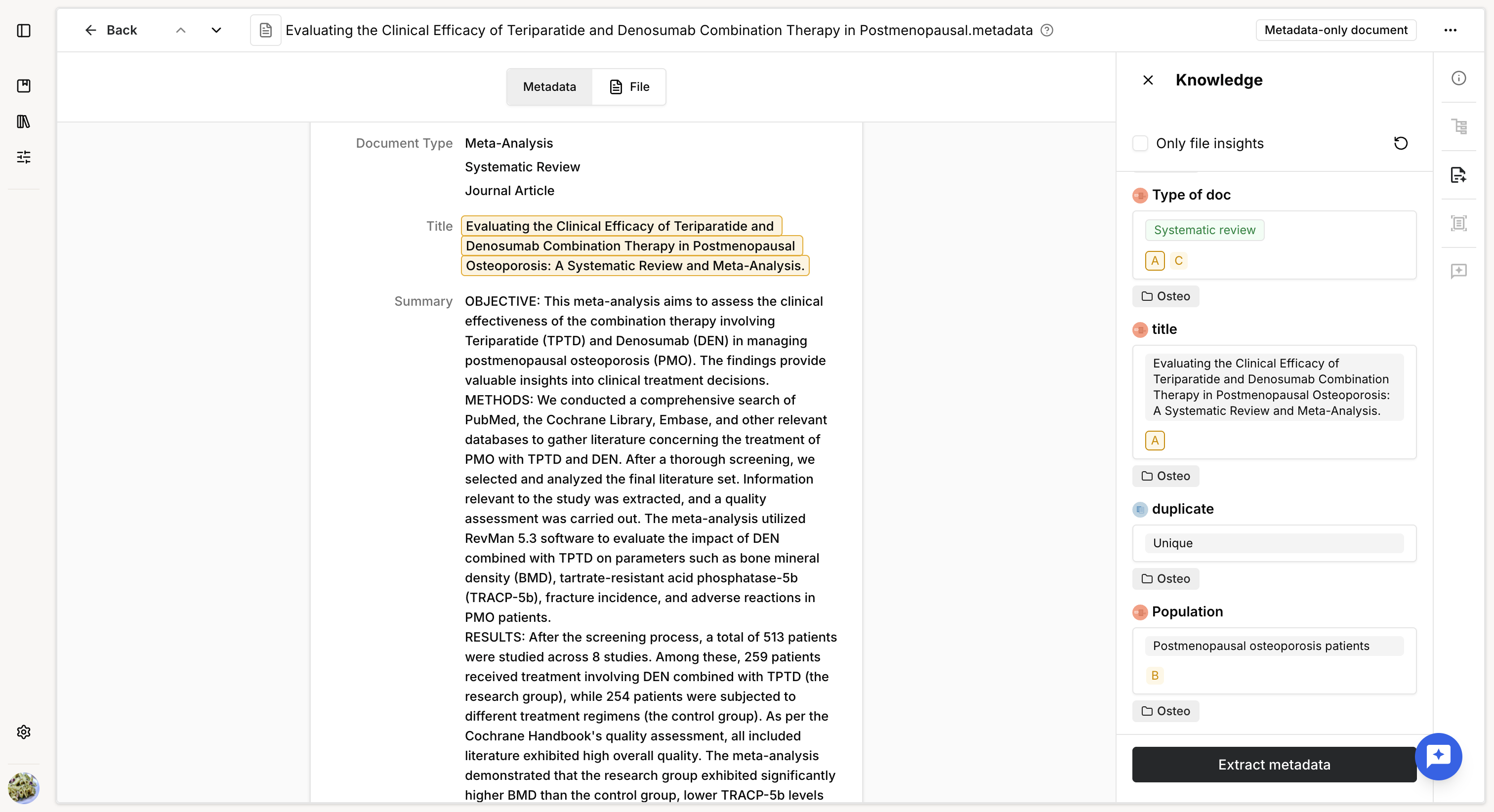The width and height of the screenshot is (1494, 812).
Task: Click the Systematic Review document type value
Action: pos(523,167)
